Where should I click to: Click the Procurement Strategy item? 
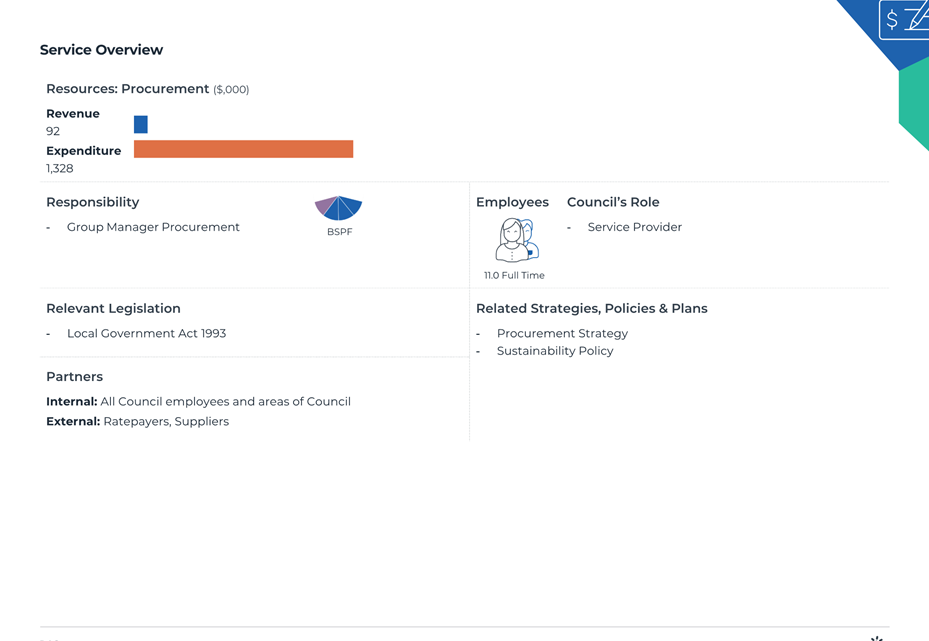[562, 334]
